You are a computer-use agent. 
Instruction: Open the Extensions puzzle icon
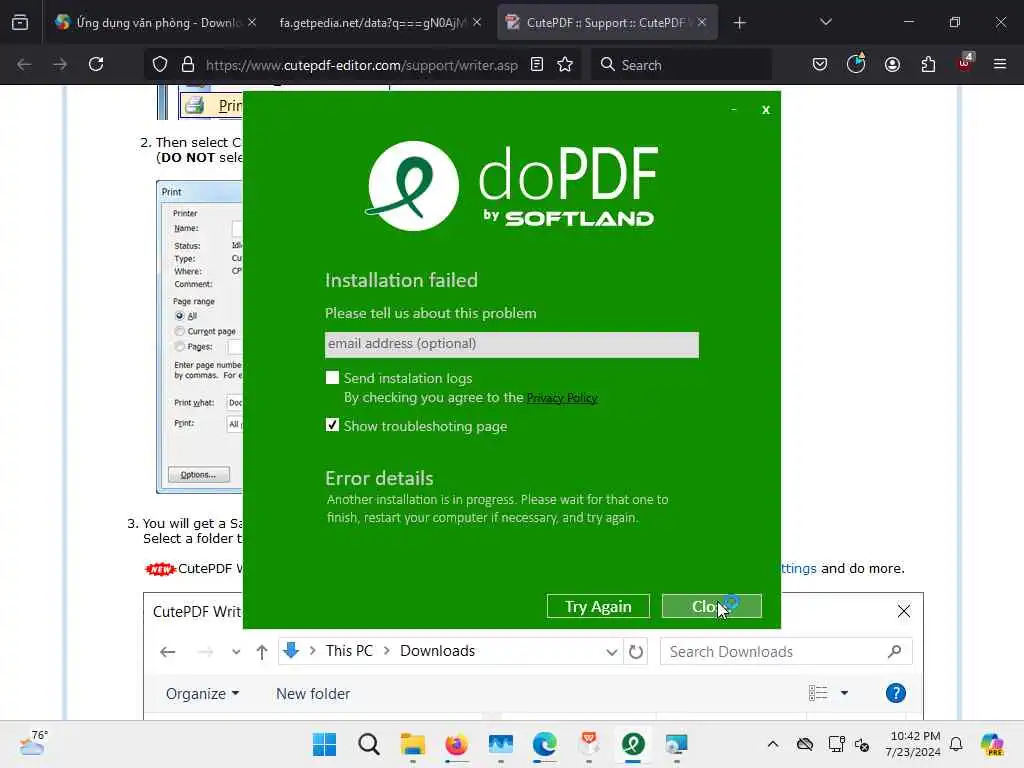point(928,64)
